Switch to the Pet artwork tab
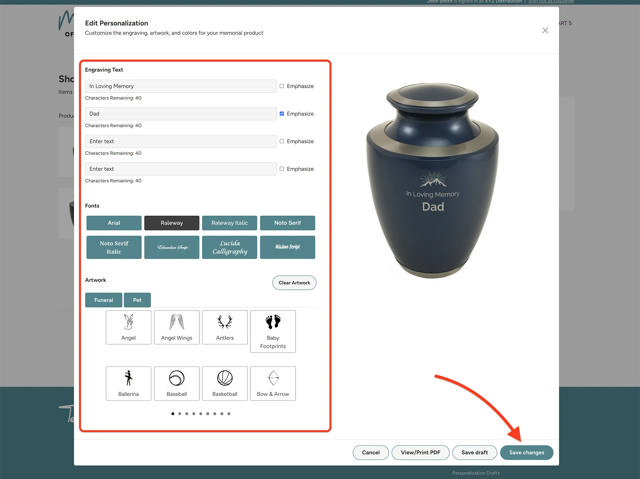This screenshot has height=479, width=640. point(137,300)
